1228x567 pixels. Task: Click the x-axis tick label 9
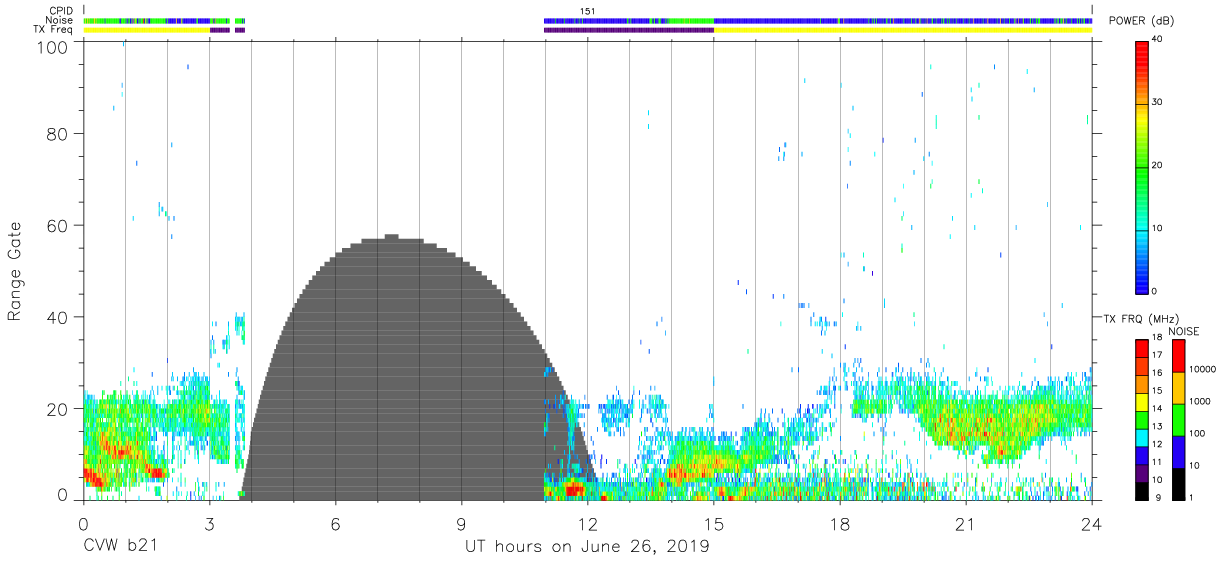[461, 523]
